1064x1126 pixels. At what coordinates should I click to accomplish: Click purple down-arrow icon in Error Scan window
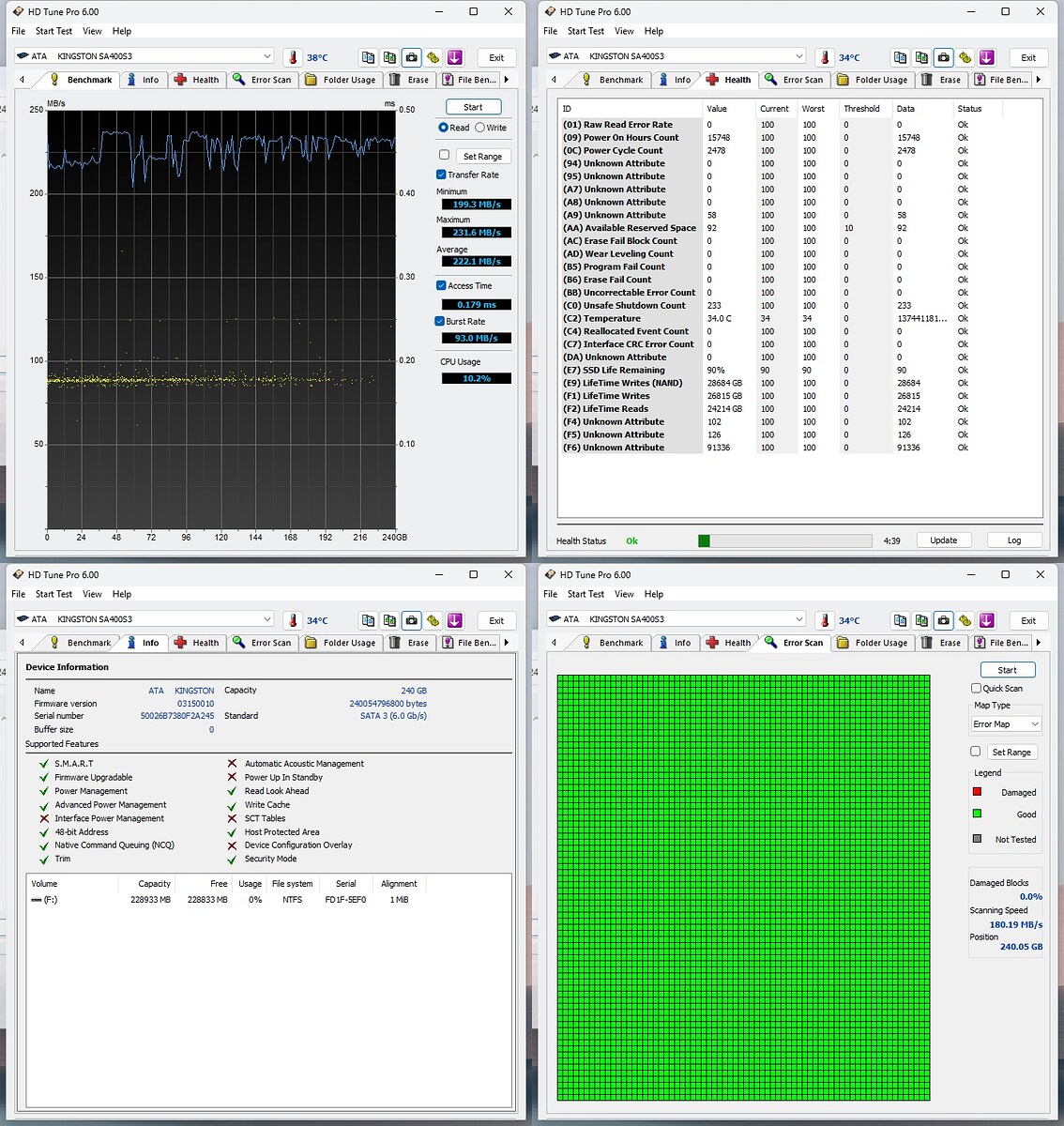point(986,620)
